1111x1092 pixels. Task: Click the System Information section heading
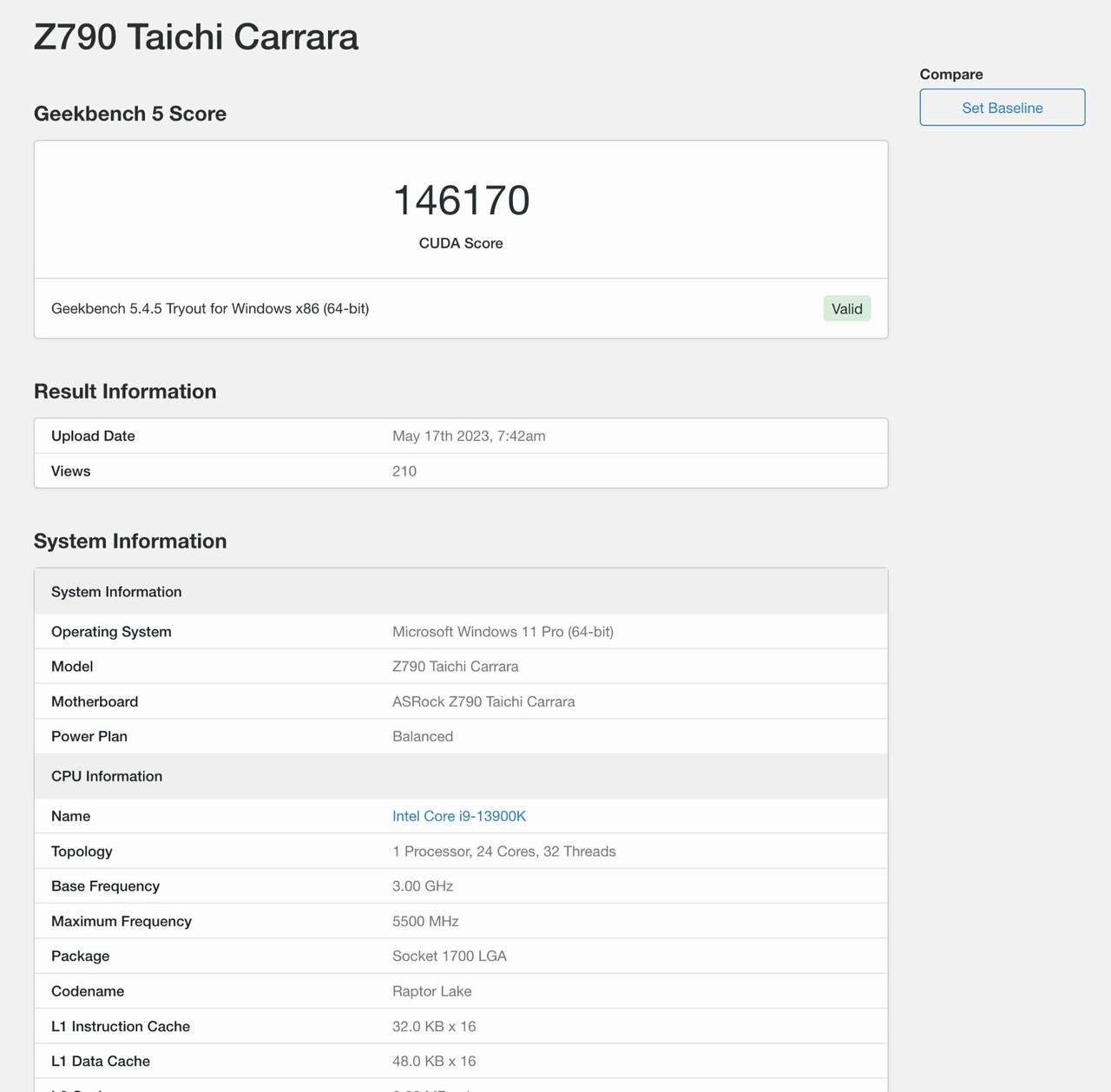pyautogui.click(x=130, y=541)
